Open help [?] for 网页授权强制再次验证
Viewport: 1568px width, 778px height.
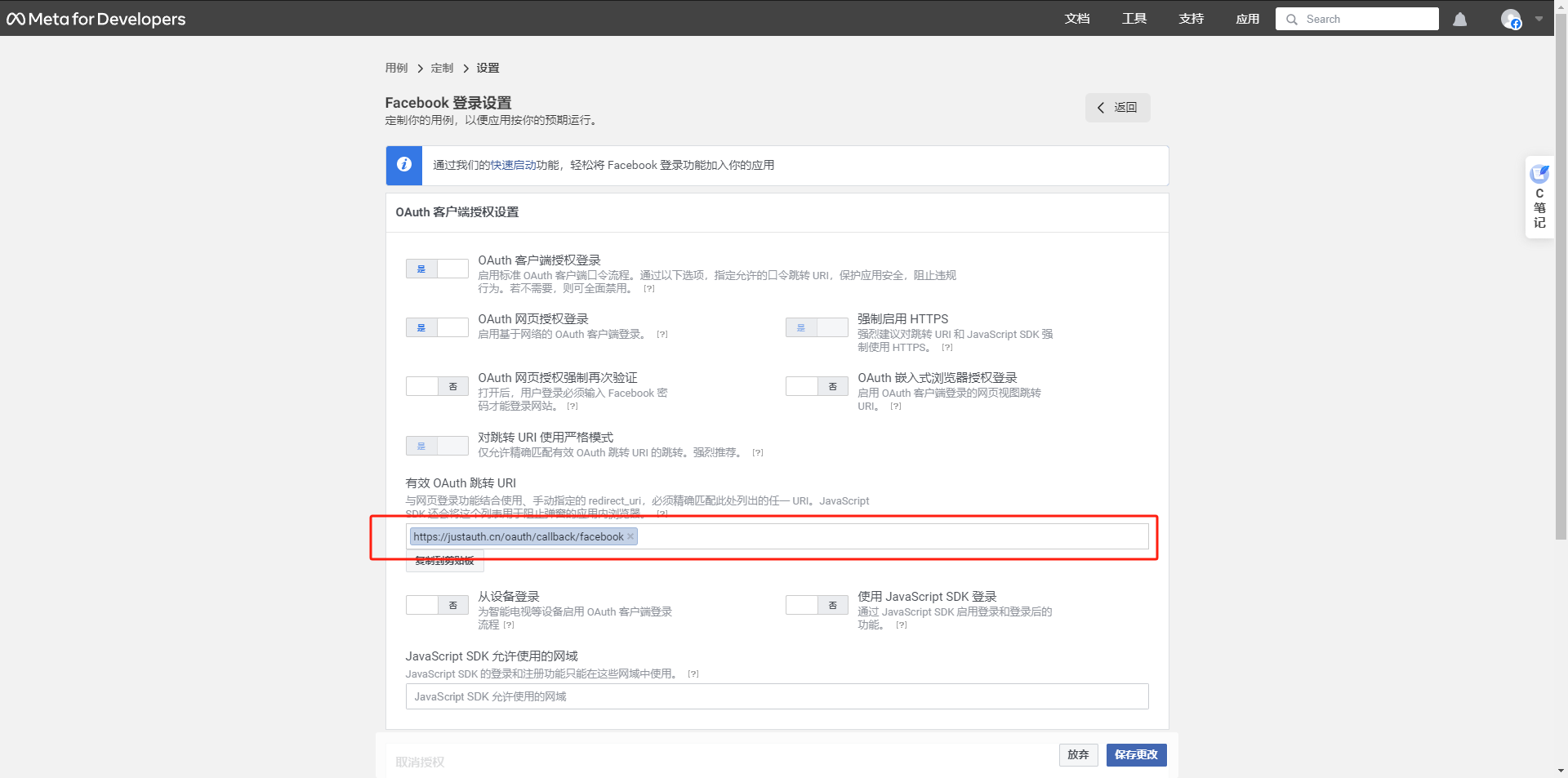pos(572,407)
